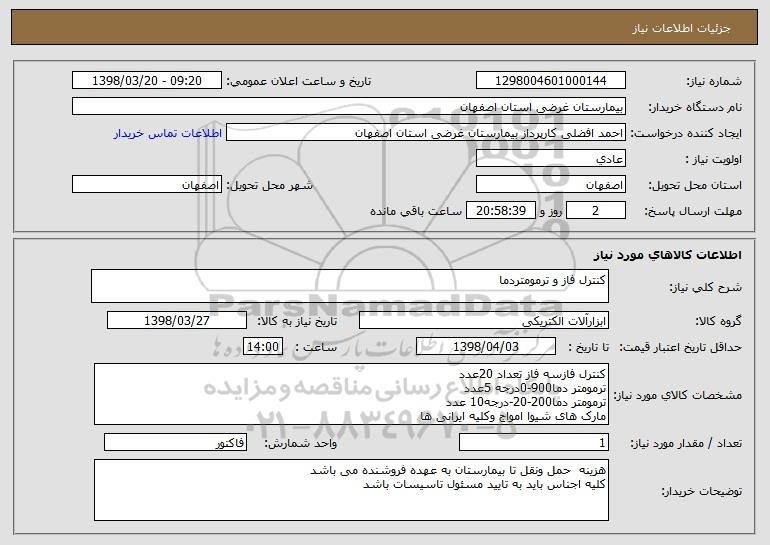Click the label شماره نیاز
The width and height of the screenshot is (770, 545).
(x=714, y=81)
